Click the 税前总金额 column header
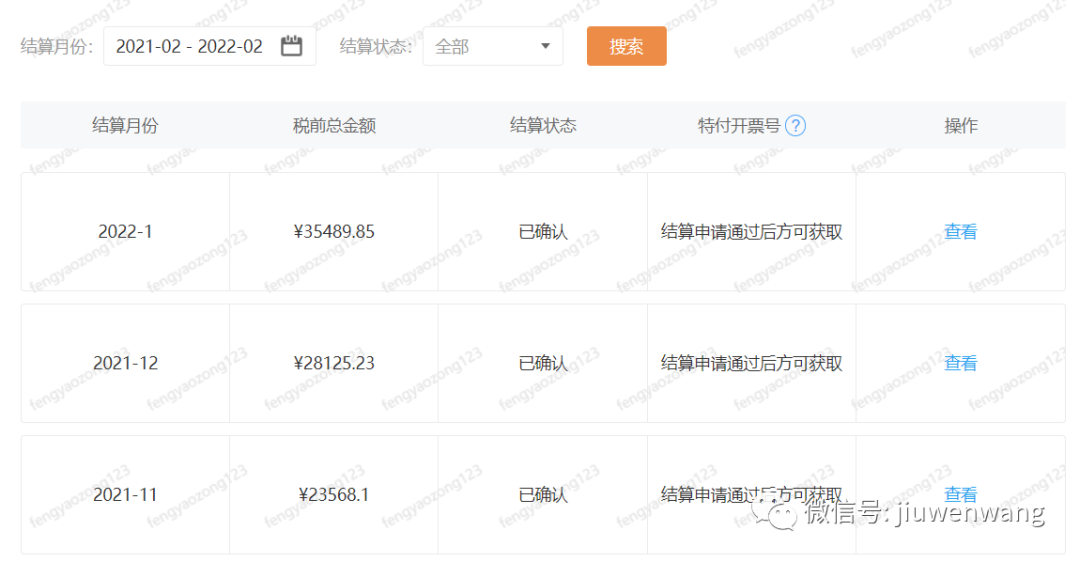The width and height of the screenshot is (1080, 562). click(334, 125)
